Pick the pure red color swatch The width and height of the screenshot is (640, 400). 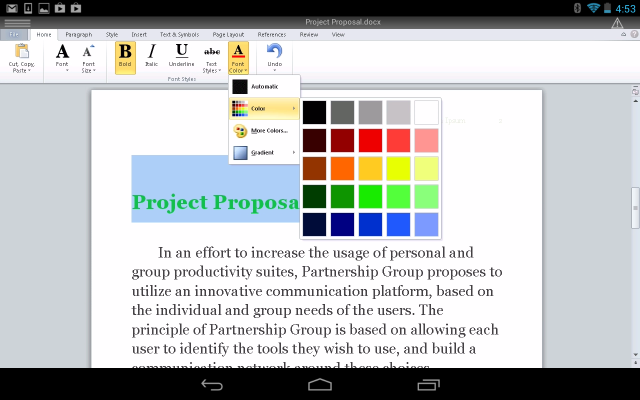point(370,140)
